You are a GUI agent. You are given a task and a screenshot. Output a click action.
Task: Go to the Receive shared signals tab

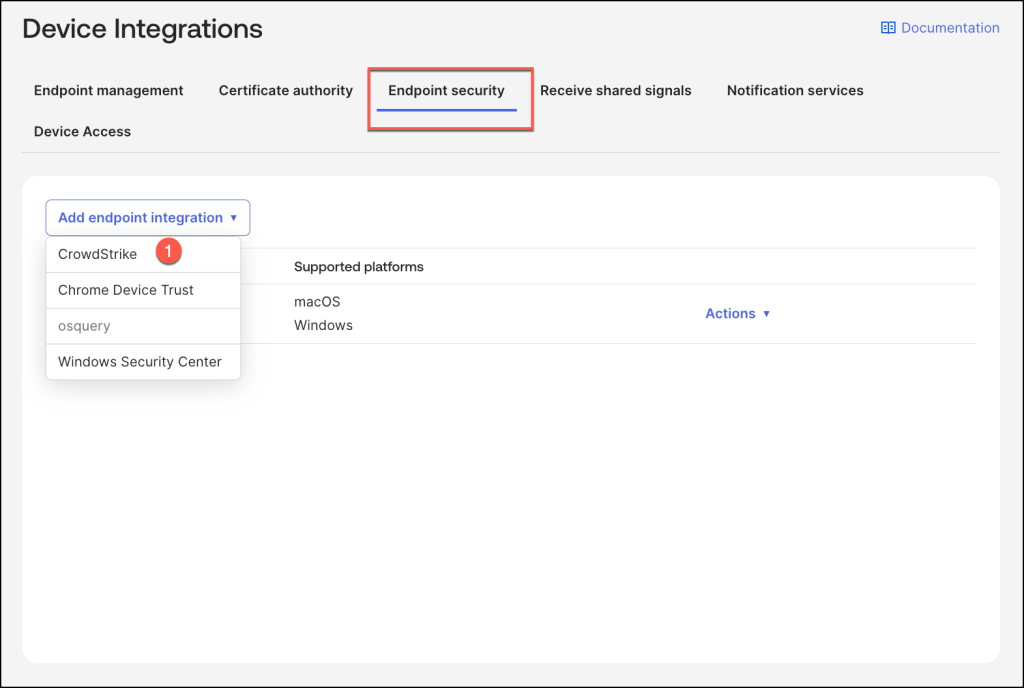coord(615,90)
